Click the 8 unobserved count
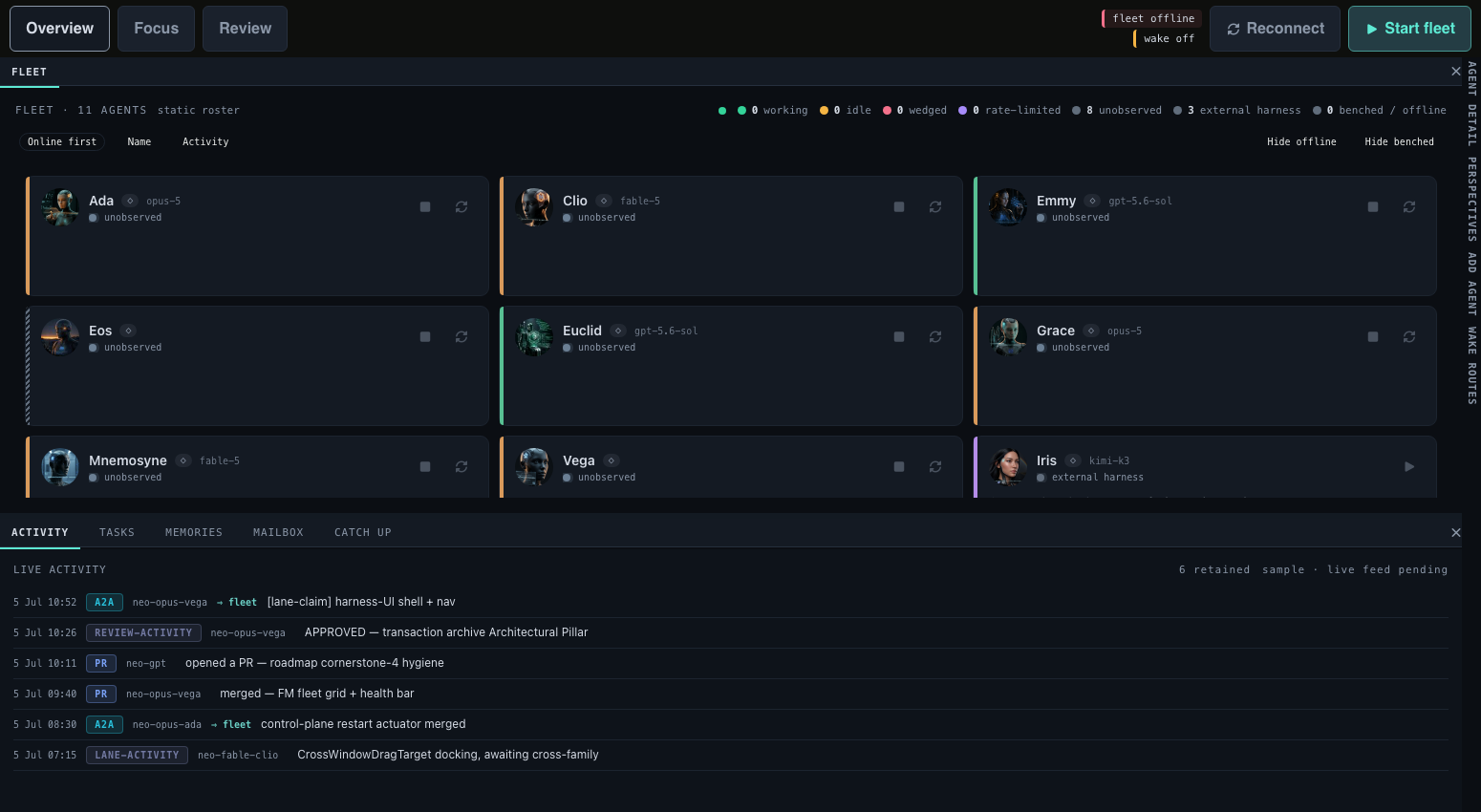 [1117, 110]
